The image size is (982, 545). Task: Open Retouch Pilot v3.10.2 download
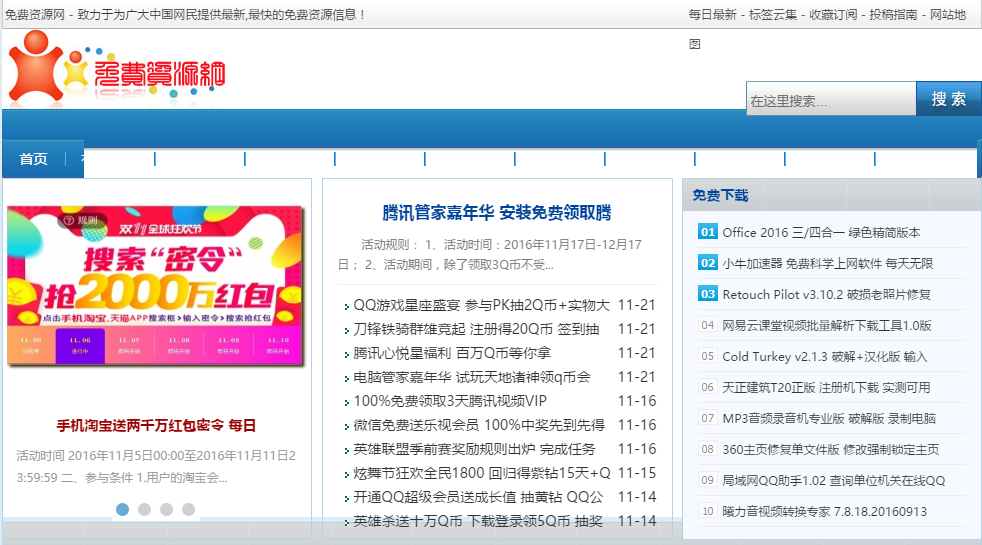[x=826, y=294]
